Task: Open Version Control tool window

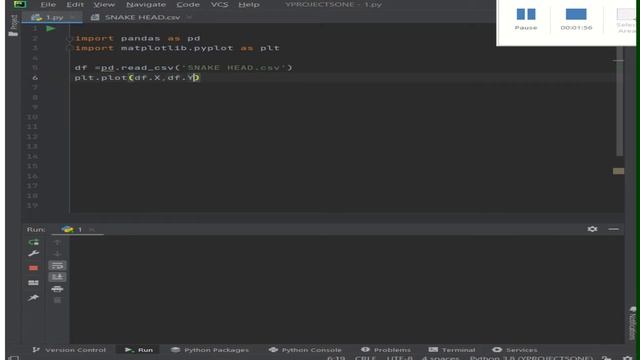Action: [x=69, y=350]
